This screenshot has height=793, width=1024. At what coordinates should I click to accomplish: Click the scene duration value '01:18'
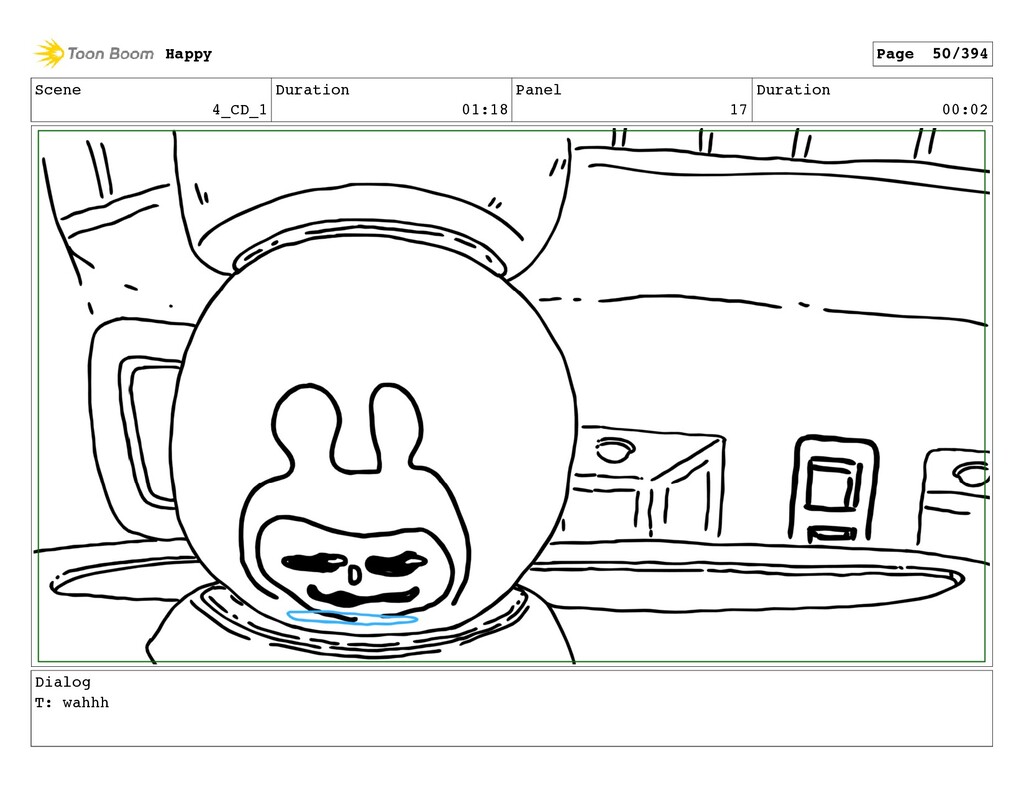click(x=485, y=110)
